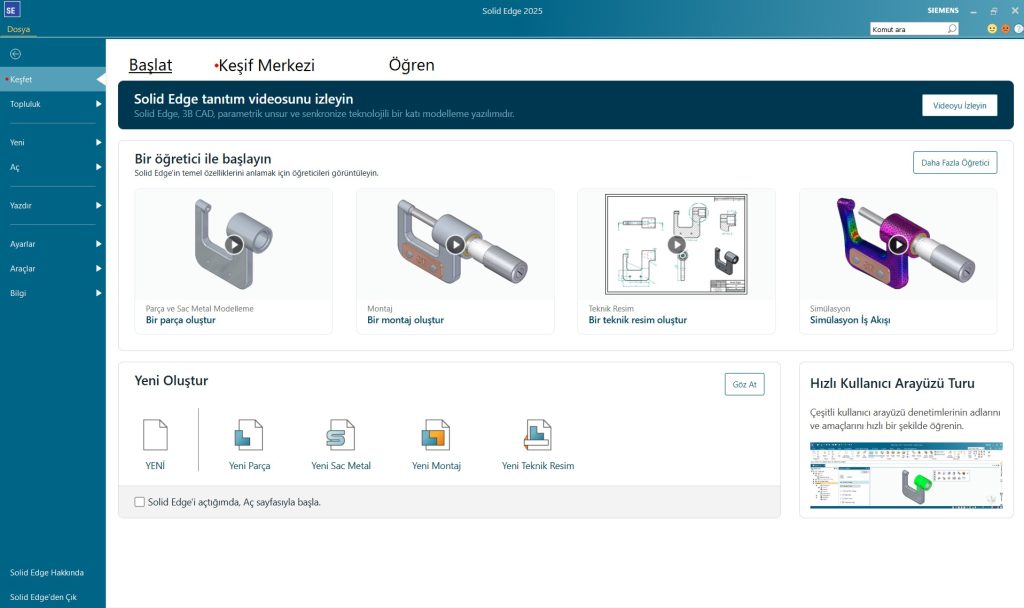Open the Hızlı Kullanıcı Arayüzü Turu thumbnail
This screenshot has width=1024, height=608.
[905, 477]
